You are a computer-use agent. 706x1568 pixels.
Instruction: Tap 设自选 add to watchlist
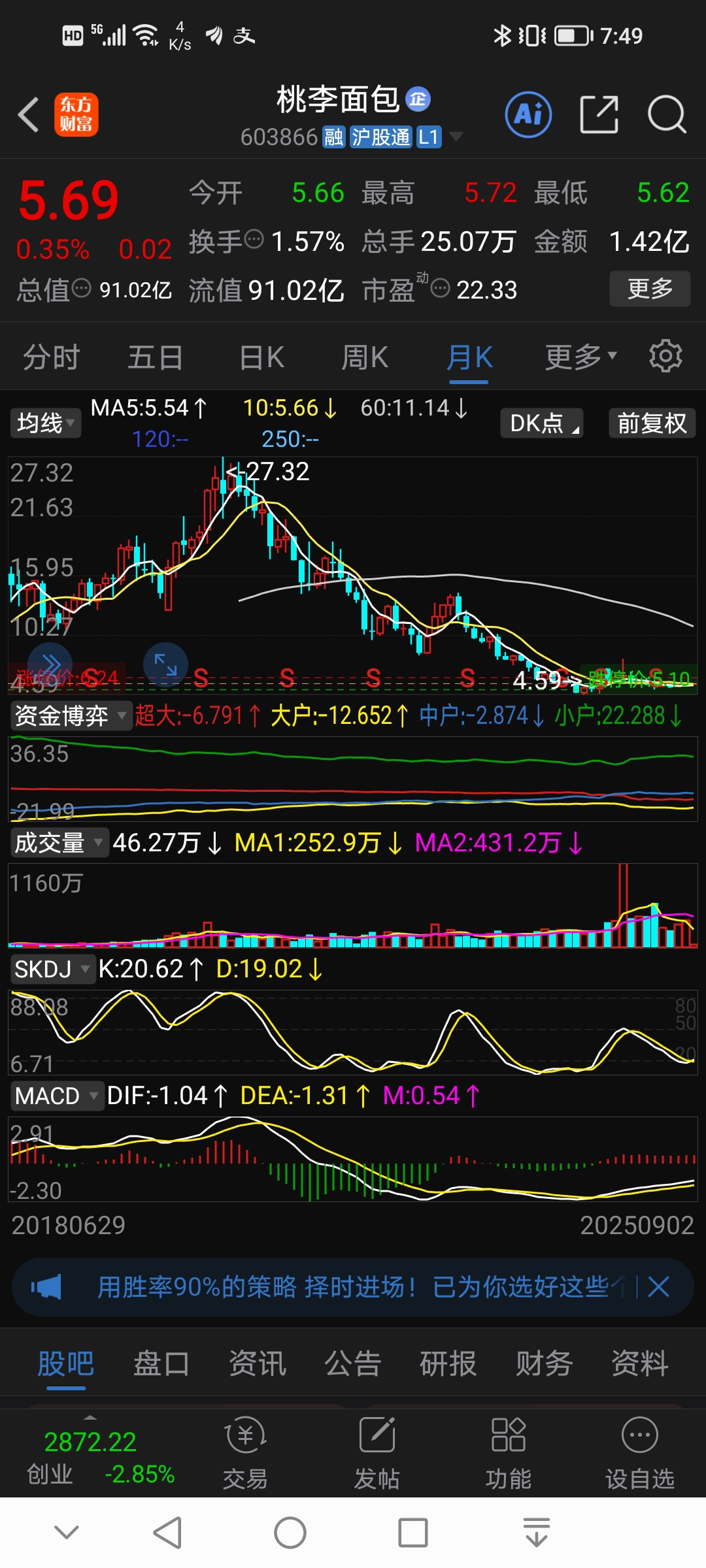(639, 1452)
